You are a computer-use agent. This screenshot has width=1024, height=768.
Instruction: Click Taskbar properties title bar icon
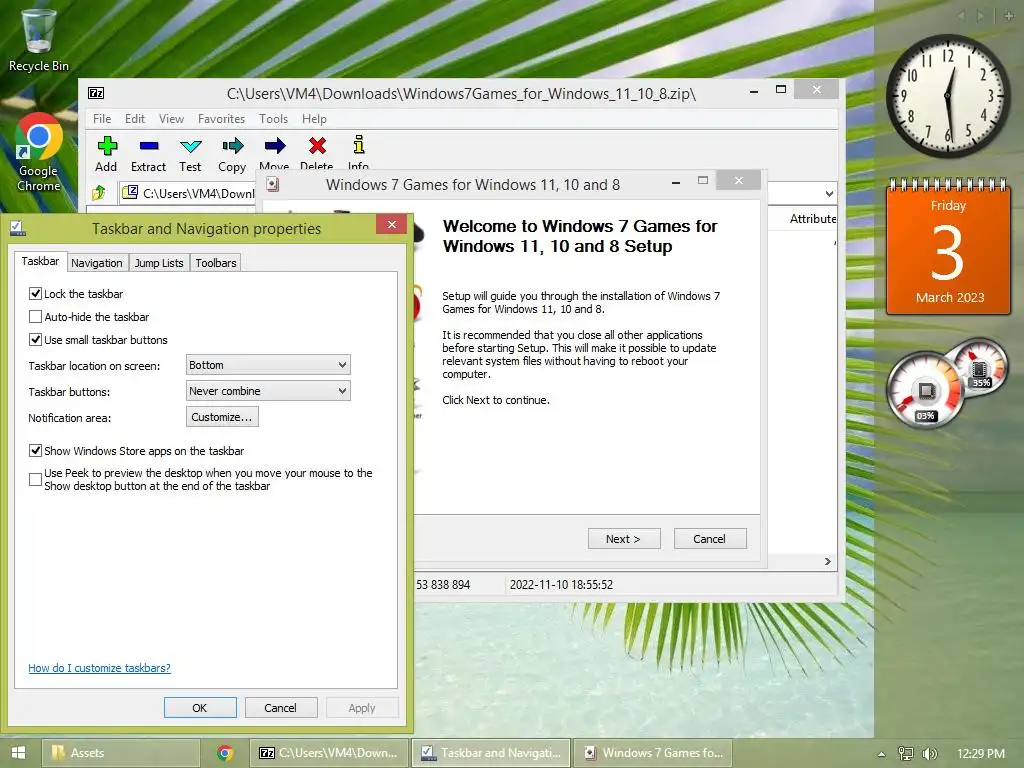[18, 228]
